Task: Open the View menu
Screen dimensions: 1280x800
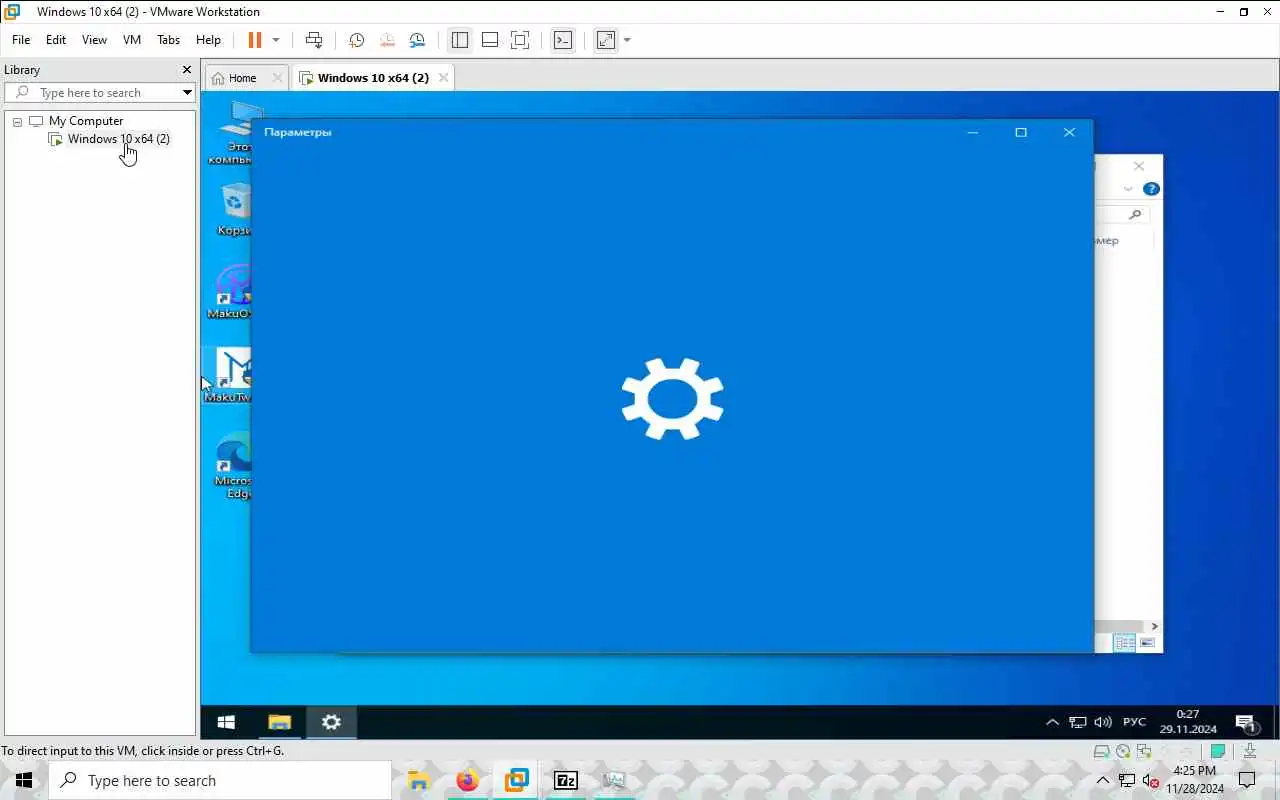Action: click(x=94, y=40)
